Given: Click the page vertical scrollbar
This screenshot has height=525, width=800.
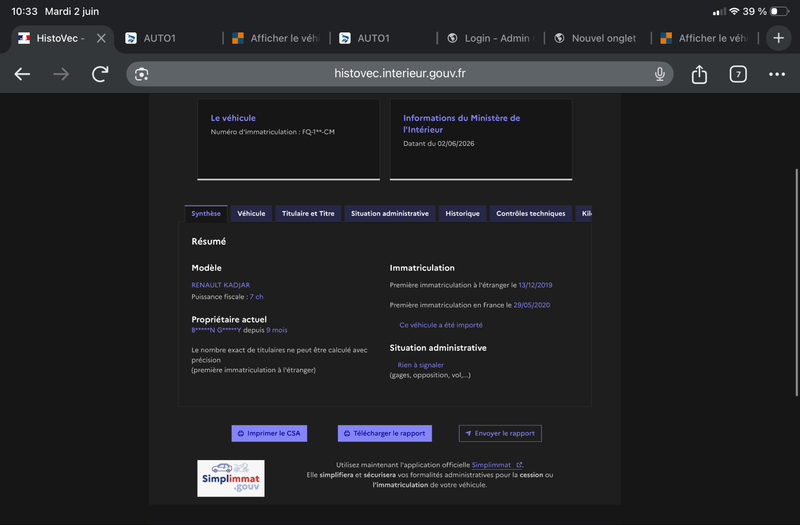Looking at the screenshot, I should [796, 282].
